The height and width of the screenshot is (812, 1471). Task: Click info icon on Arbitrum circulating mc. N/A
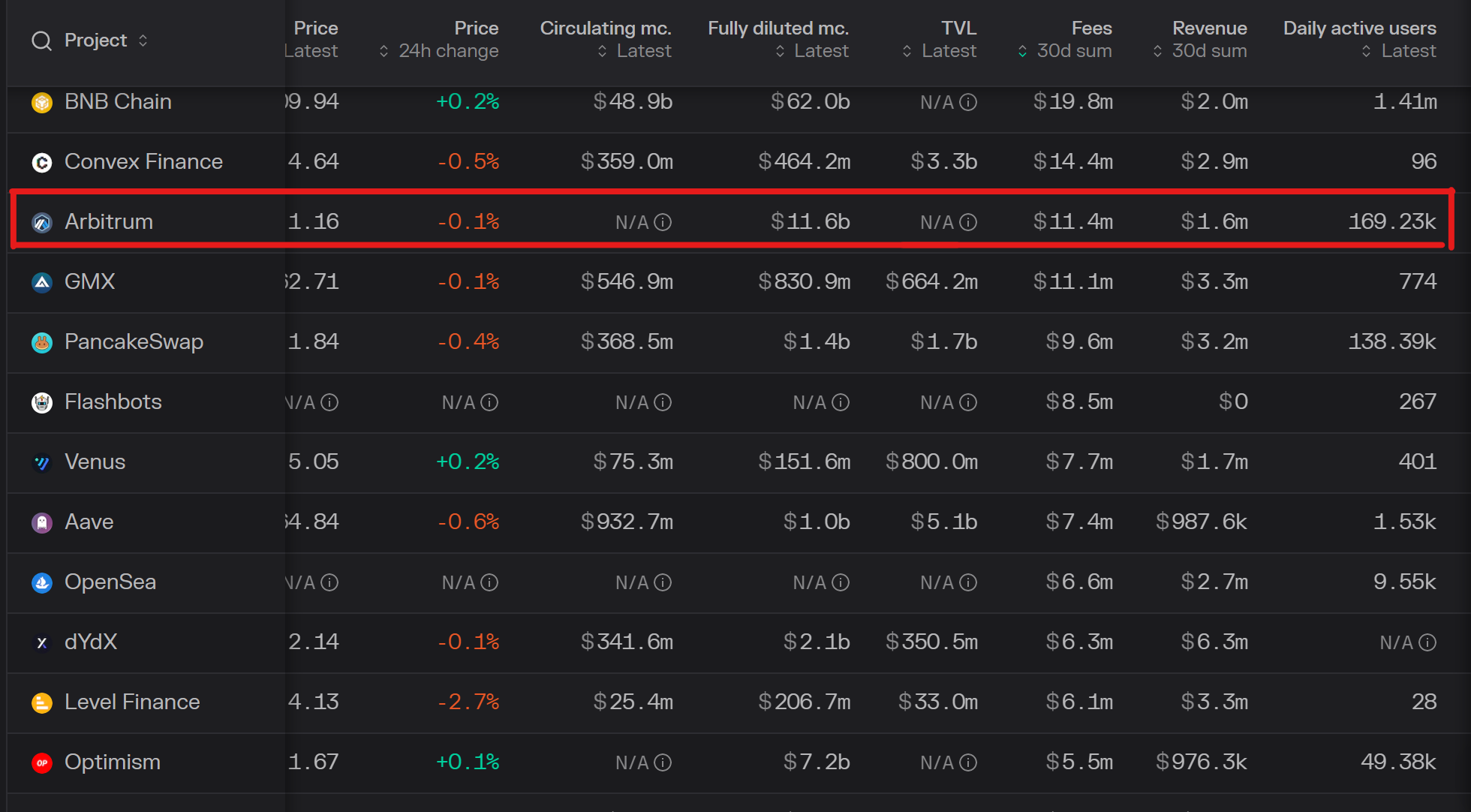click(663, 222)
